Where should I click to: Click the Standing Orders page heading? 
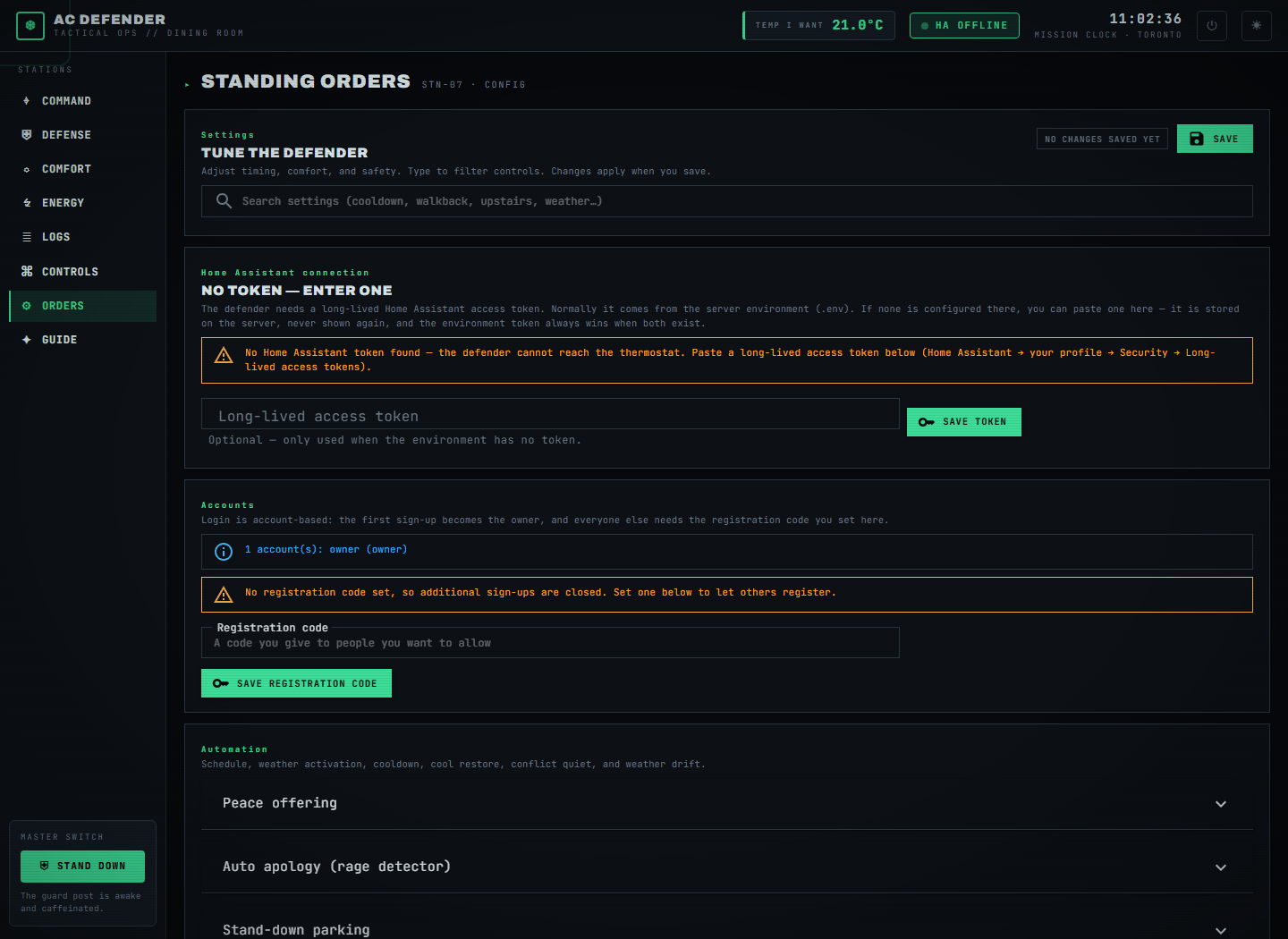point(306,81)
